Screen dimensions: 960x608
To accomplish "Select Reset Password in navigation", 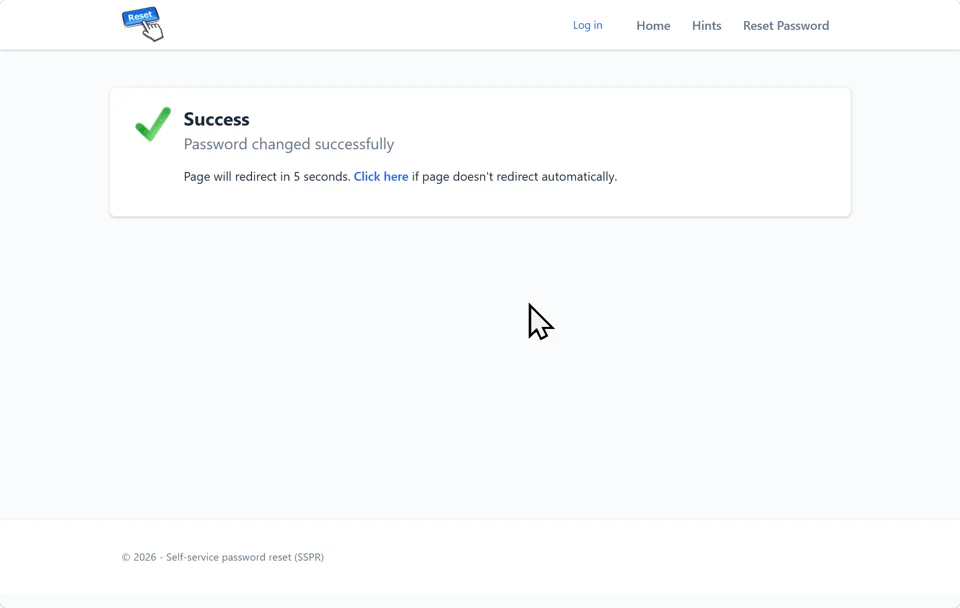I will pyautogui.click(x=786, y=26).
